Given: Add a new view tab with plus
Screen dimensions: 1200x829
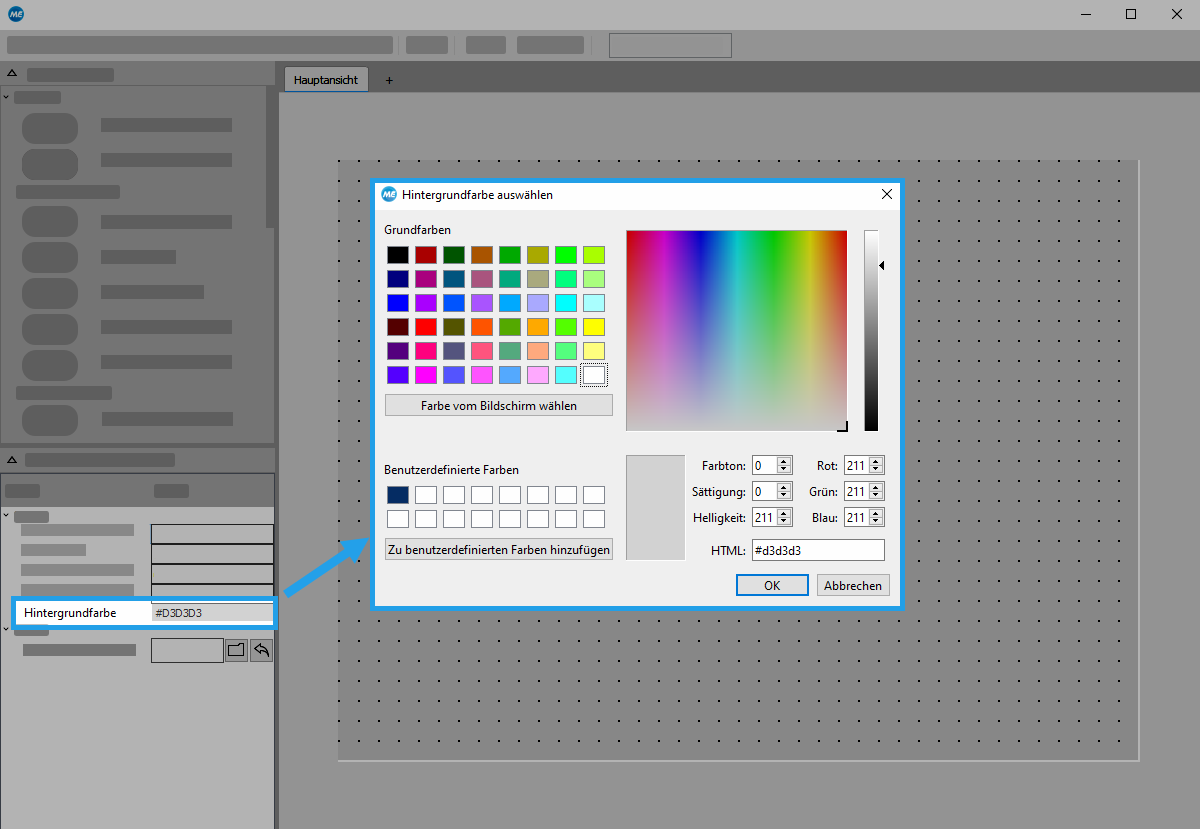Looking at the screenshot, I should pyautogui.click(x=389, y=80).
